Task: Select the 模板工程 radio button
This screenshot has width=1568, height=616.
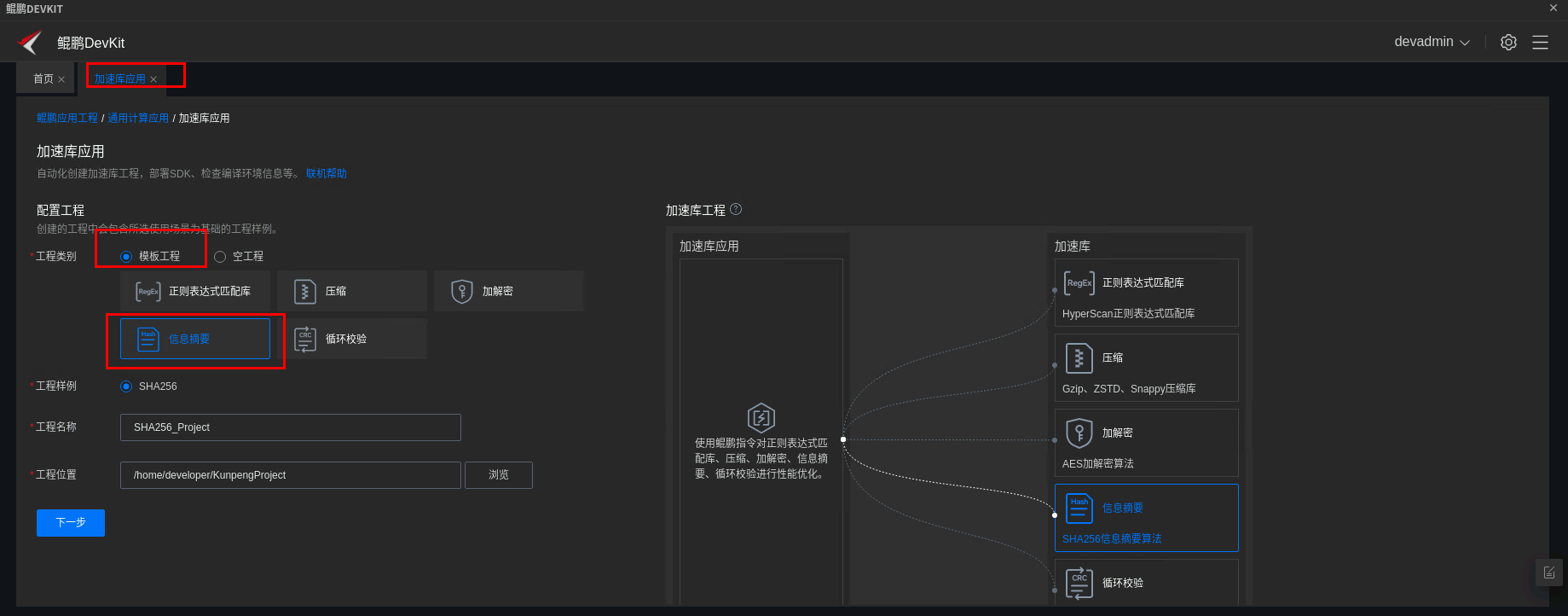Action: coord(126,256)
